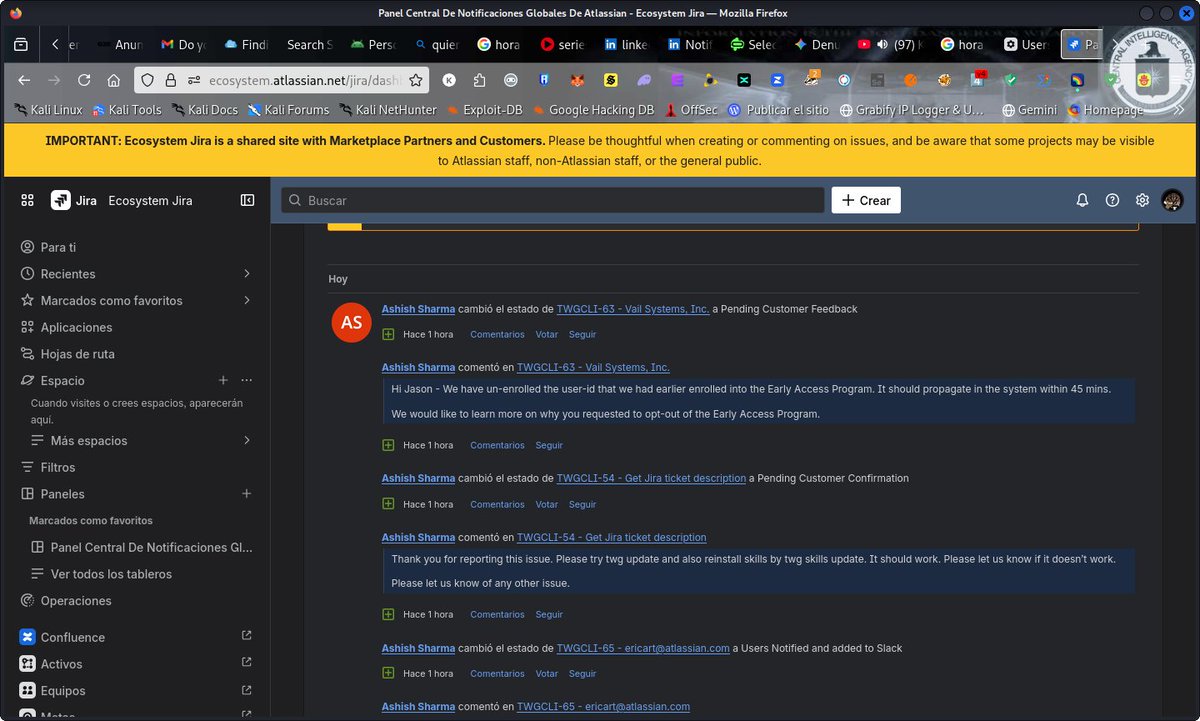This screenshot has height=721, width=1200.
Task: Open Aplicaciones in the sidebar
Action: 136,327
